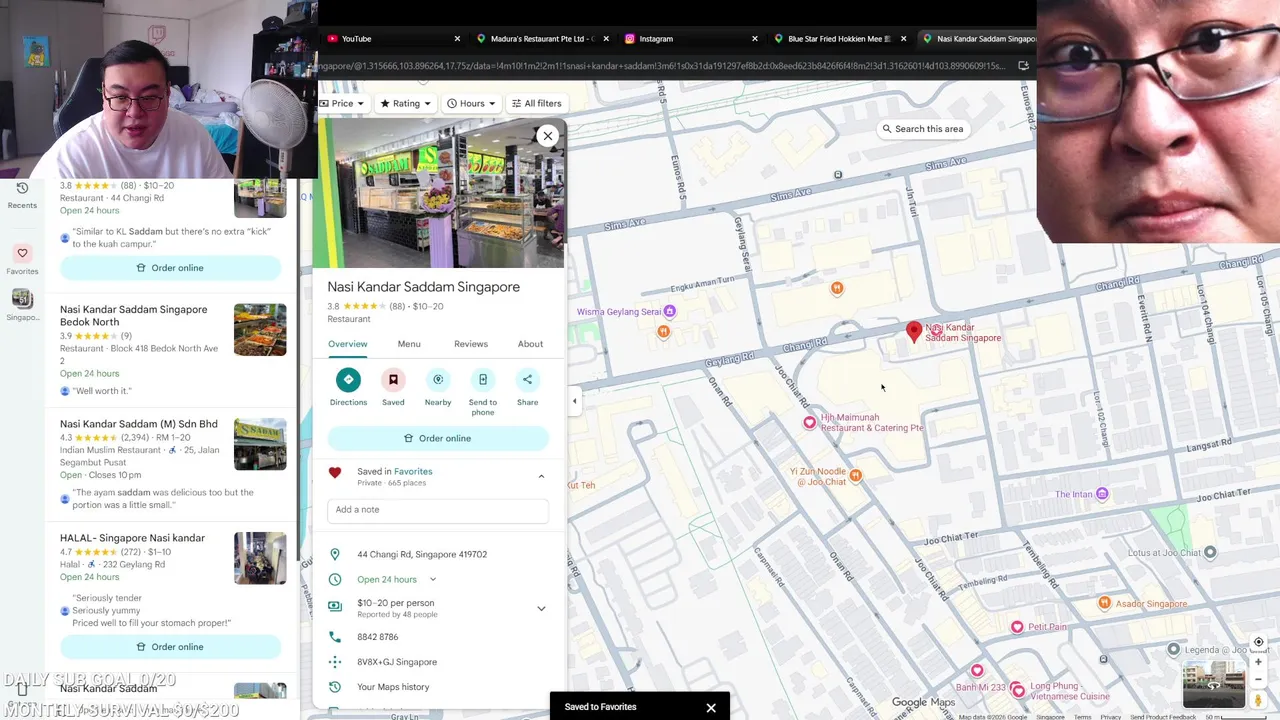Open Recents in the sidebar
Image resolution: width=1280 pixels, height=720 pixels.
(22, 195)
